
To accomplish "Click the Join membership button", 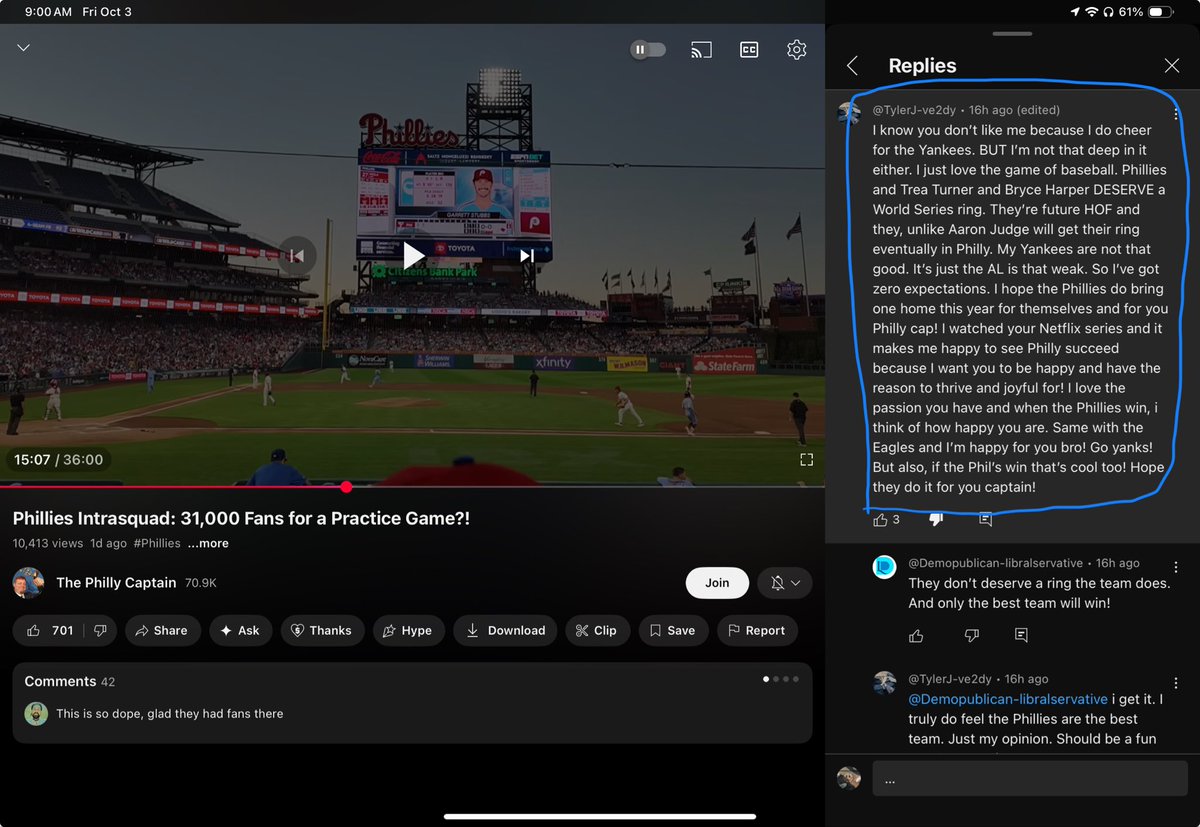I will [717, 583].
